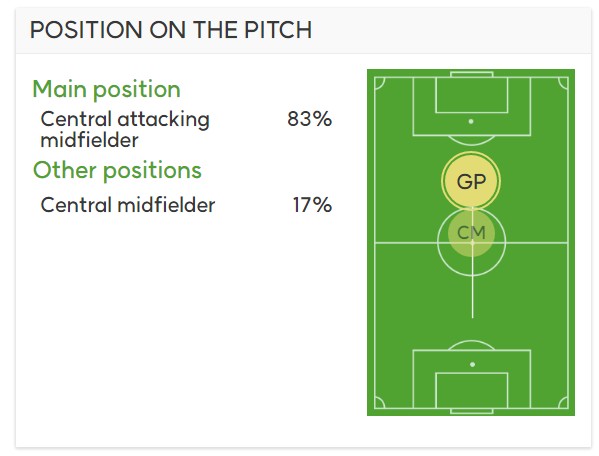
Task: Select the Main position heading
Action: (x=107, y=89)
